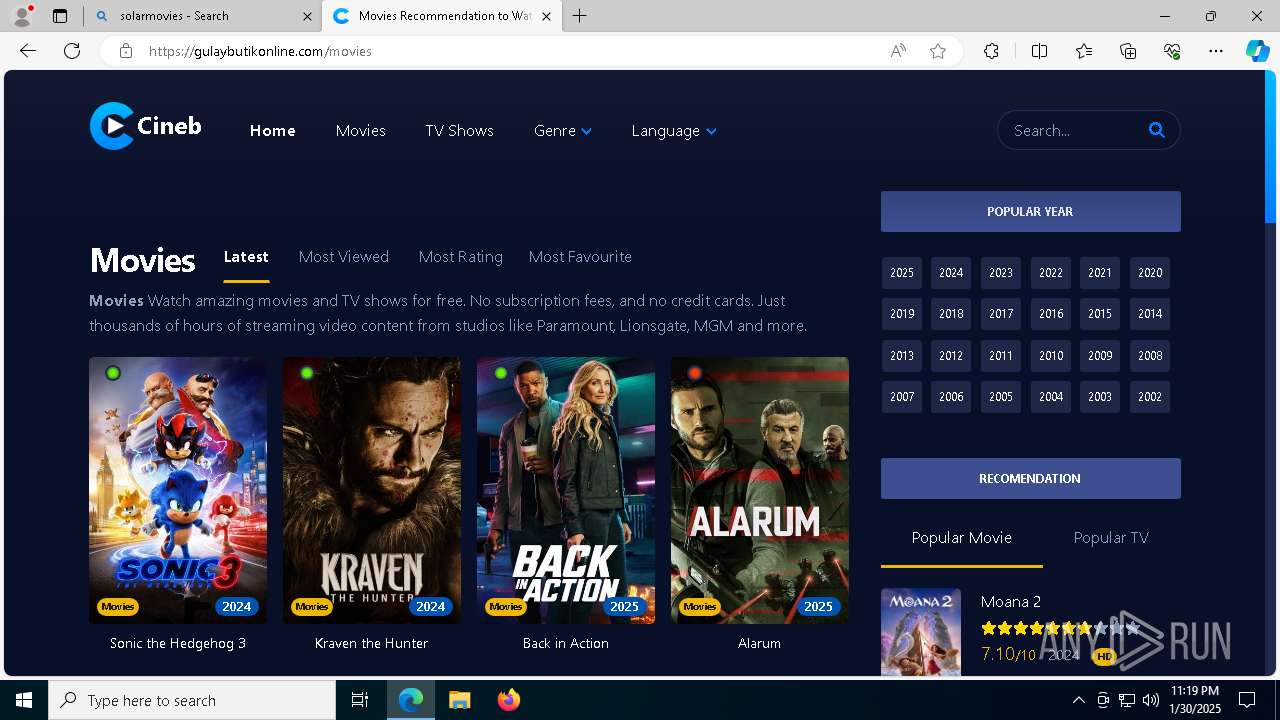Expand the Genre dropdown
Viewport: 1280px width, 720px height.
pos(563,131)
